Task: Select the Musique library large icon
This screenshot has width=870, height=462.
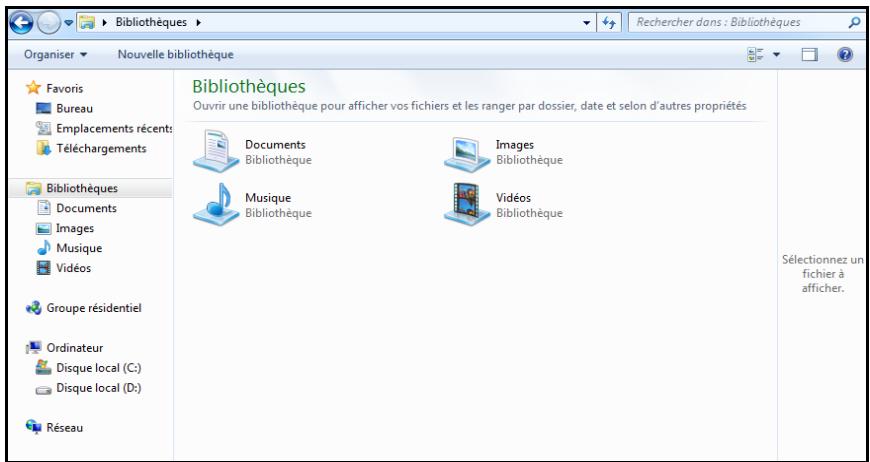Action: click(216, 204)
